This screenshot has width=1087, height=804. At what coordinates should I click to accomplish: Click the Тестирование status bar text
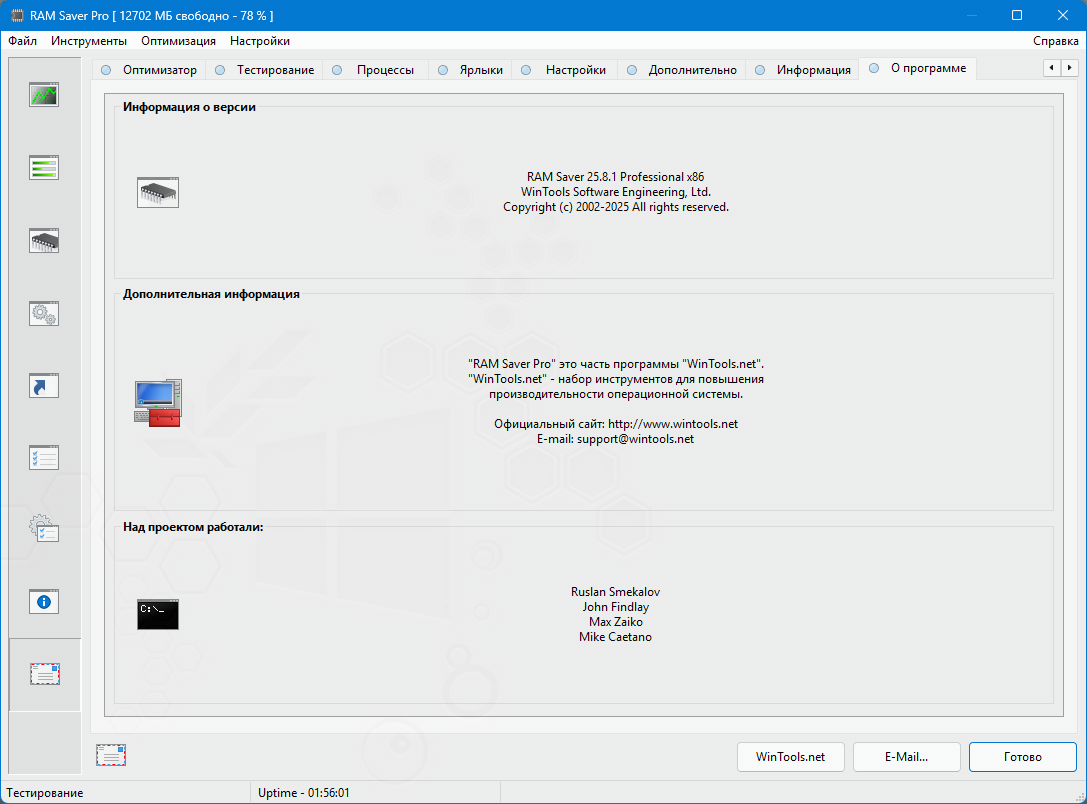tap(45, 793)
